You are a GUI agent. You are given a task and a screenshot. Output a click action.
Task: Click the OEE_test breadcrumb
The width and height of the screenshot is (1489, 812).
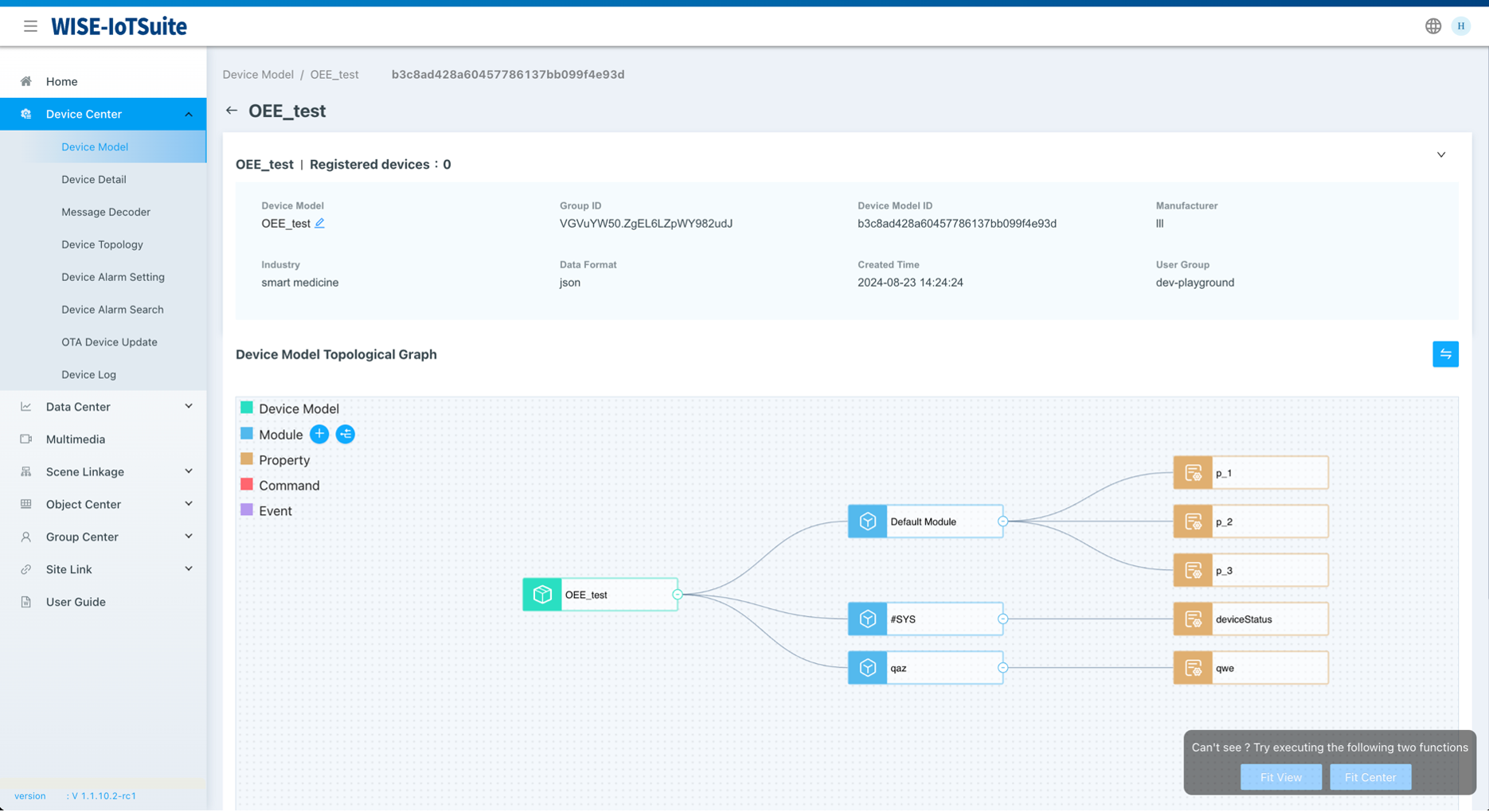tap(334, 74)
